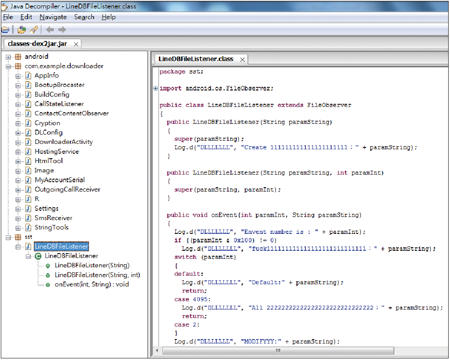Click the onEvent method icon in tree
The height and width of the screenshot is (360, 450).
click(48, 285)
